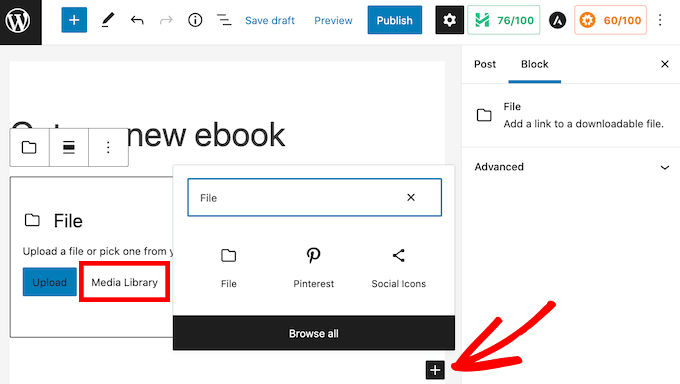Screen dimensions: 680x384
Task: Publish the post
Action: click(x=395, y=20)
